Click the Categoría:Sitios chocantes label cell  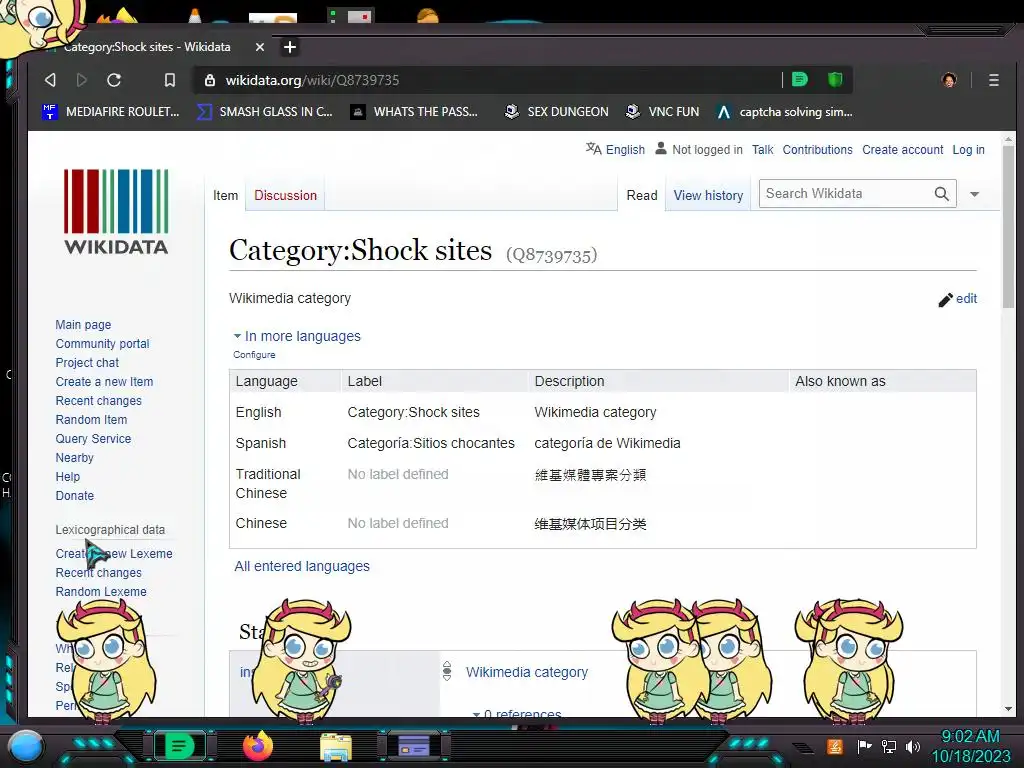click(x=431, y=443)
